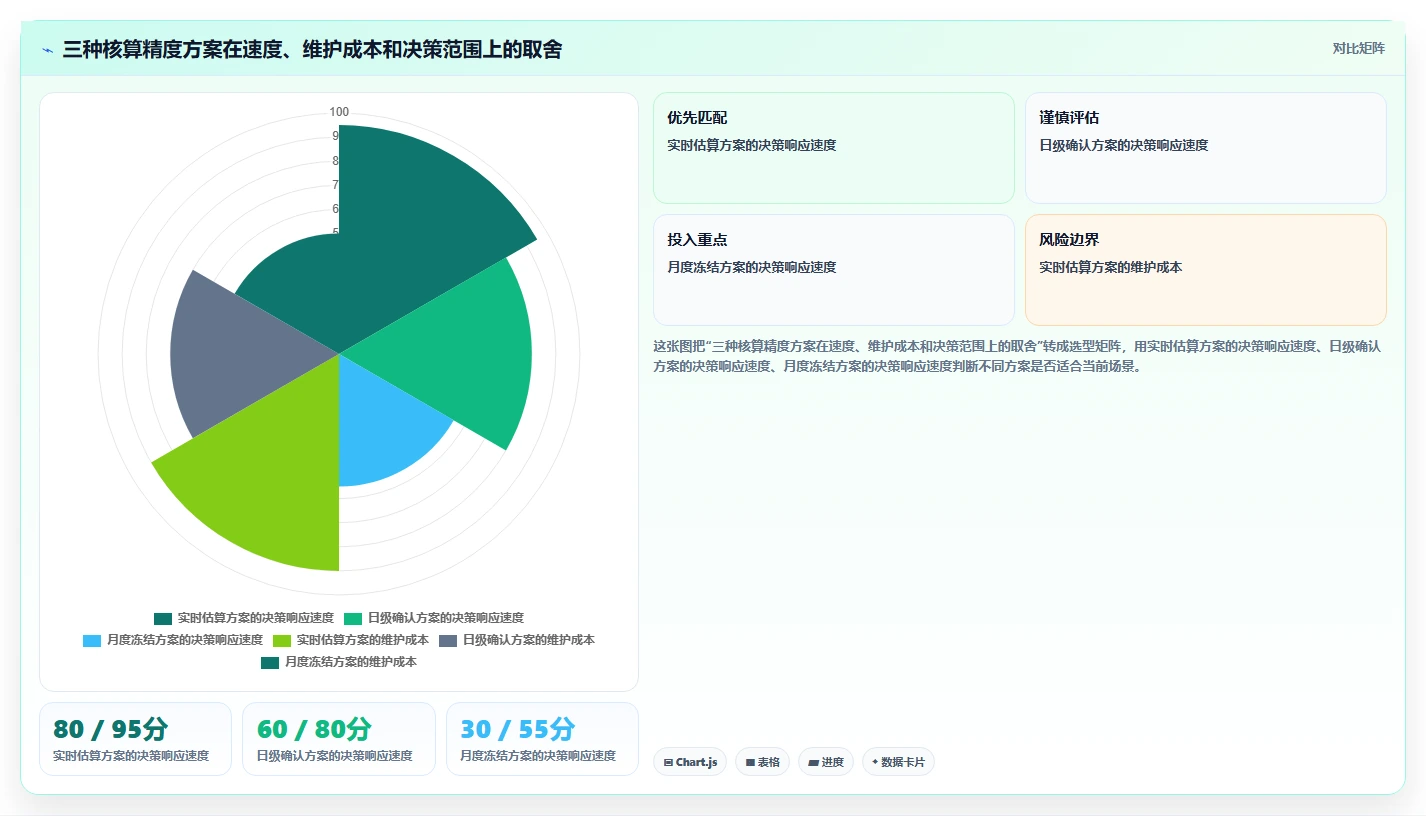
Task: Click the 进度 tag chip
Action: [826, 762]
